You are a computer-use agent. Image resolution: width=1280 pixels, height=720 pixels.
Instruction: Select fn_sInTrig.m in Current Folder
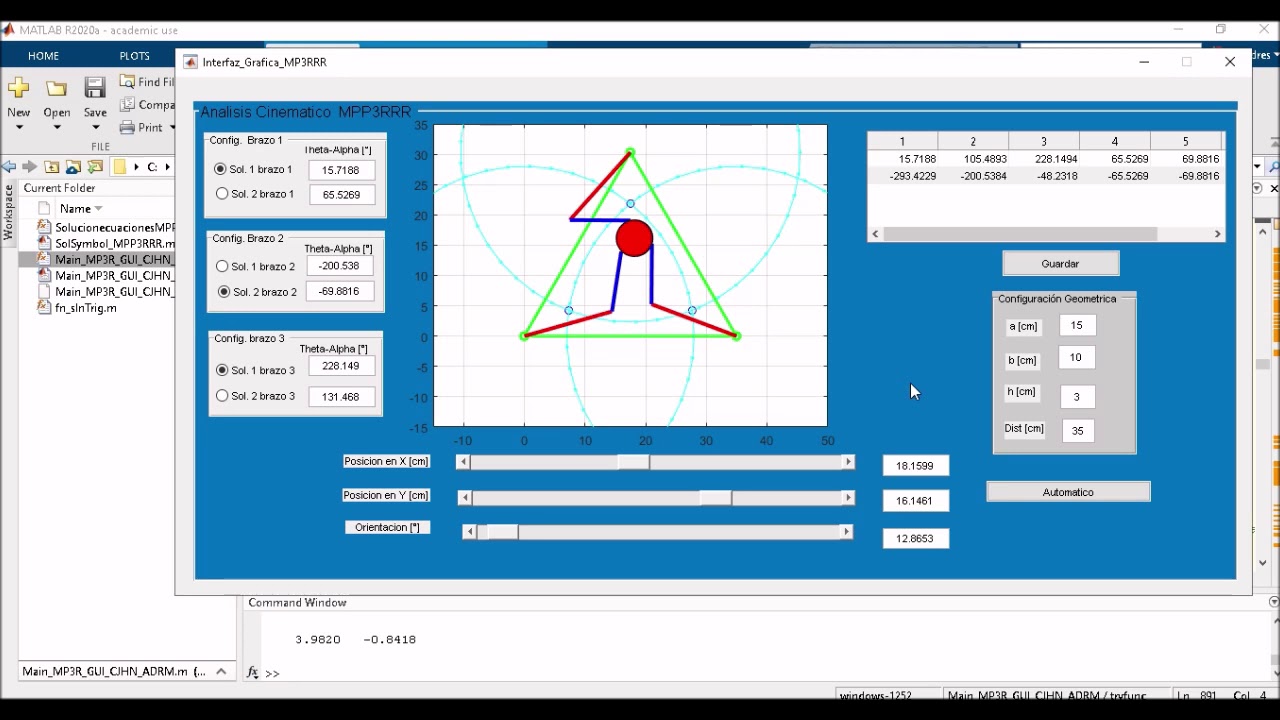86,308
